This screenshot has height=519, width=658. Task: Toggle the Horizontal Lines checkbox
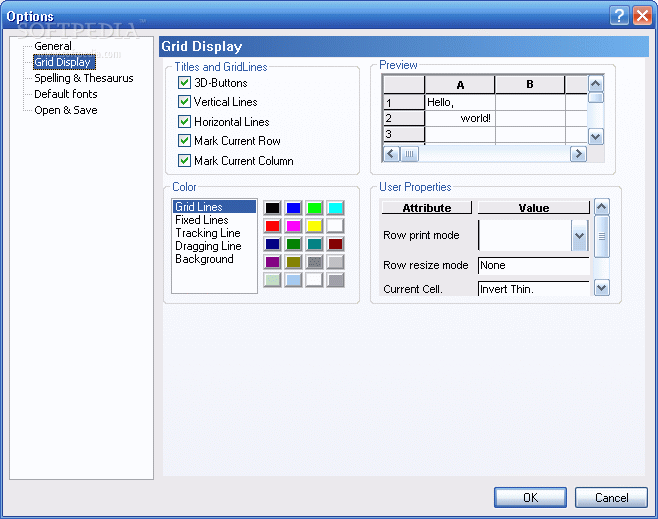[x=184, y=121]
